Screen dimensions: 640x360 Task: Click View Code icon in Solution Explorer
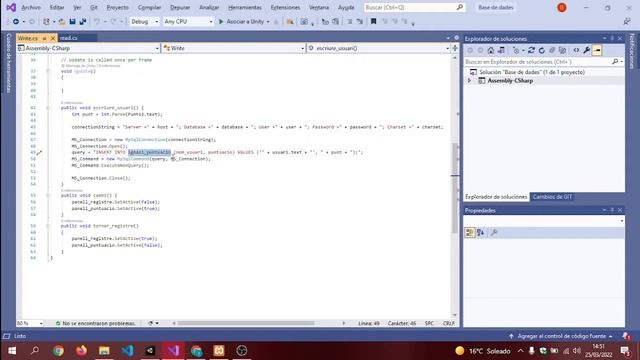pyautogui.click(x=576, y=50)
